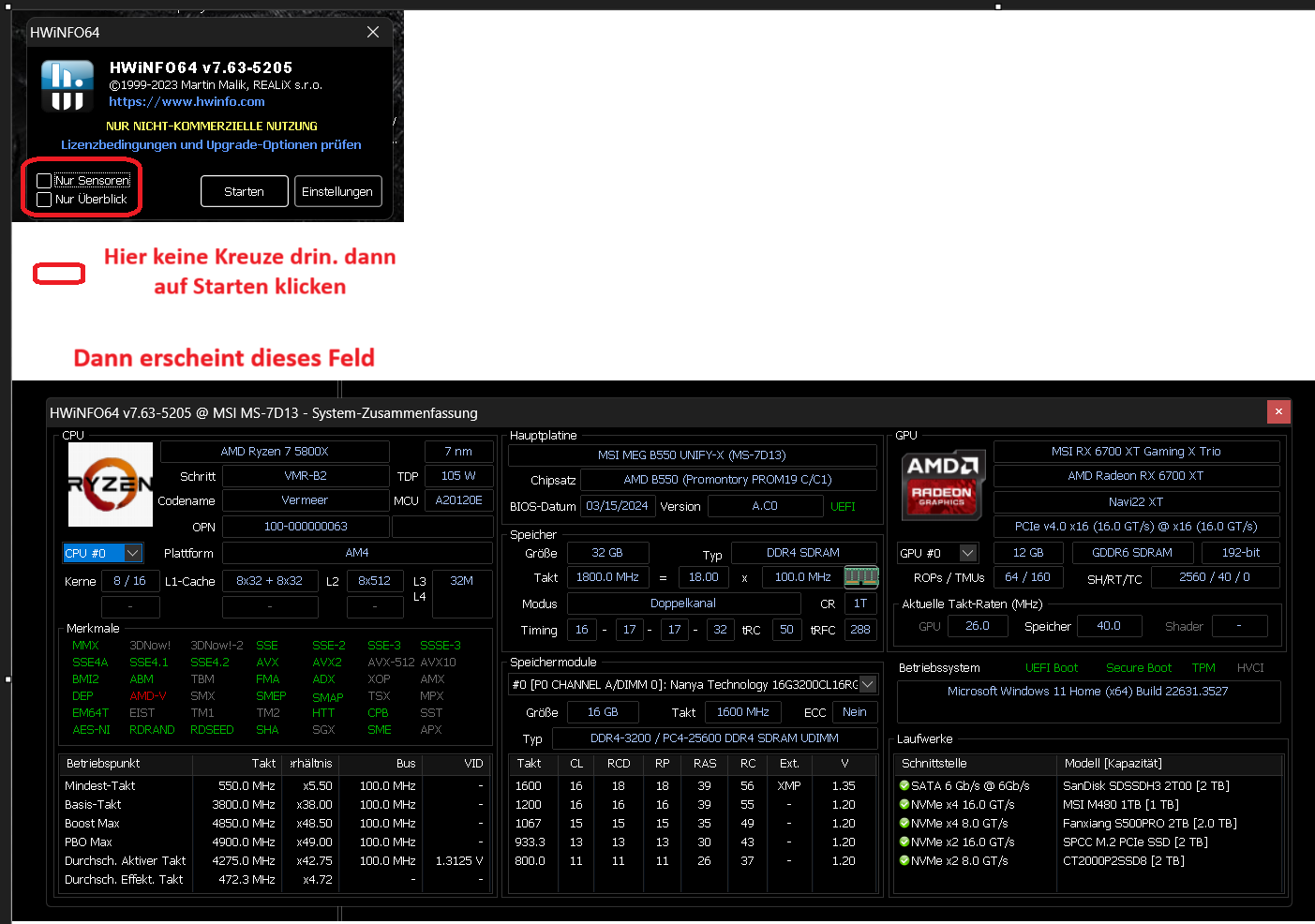Click the Doppelkanal memory mode field
The image size is (1315, 924).
coord(683,604)
